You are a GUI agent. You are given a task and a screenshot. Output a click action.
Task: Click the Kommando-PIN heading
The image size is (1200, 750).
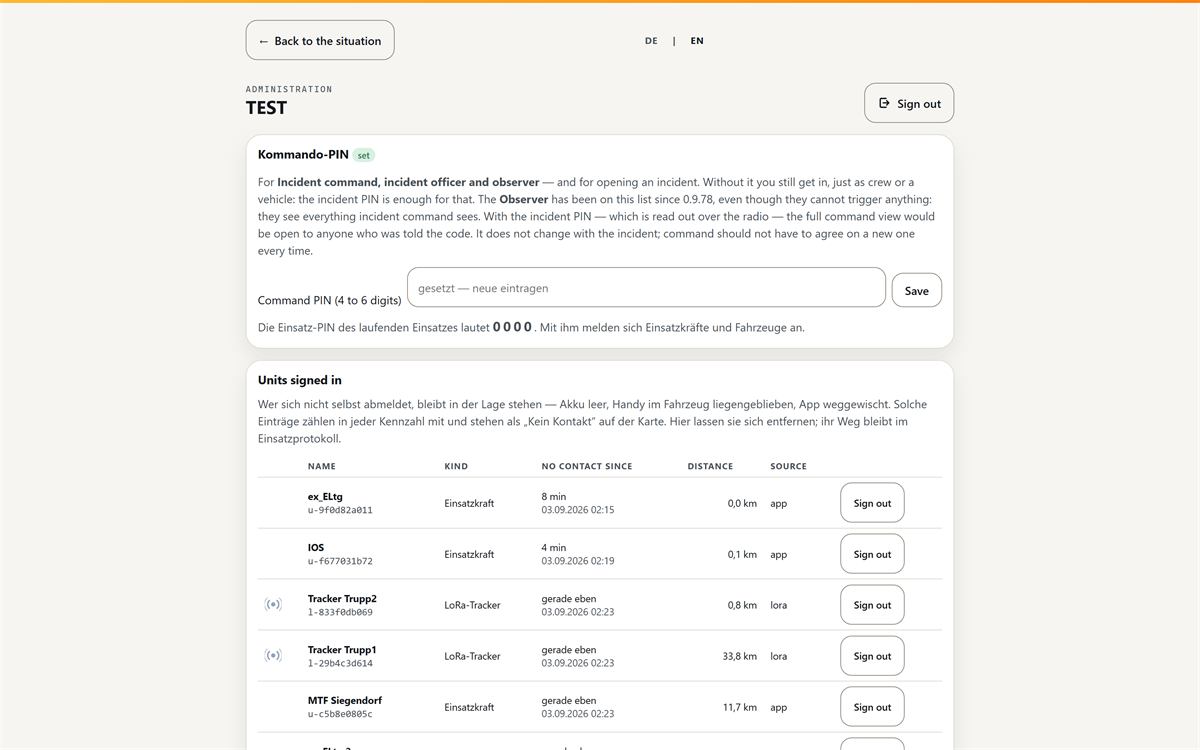coord(303,154)
